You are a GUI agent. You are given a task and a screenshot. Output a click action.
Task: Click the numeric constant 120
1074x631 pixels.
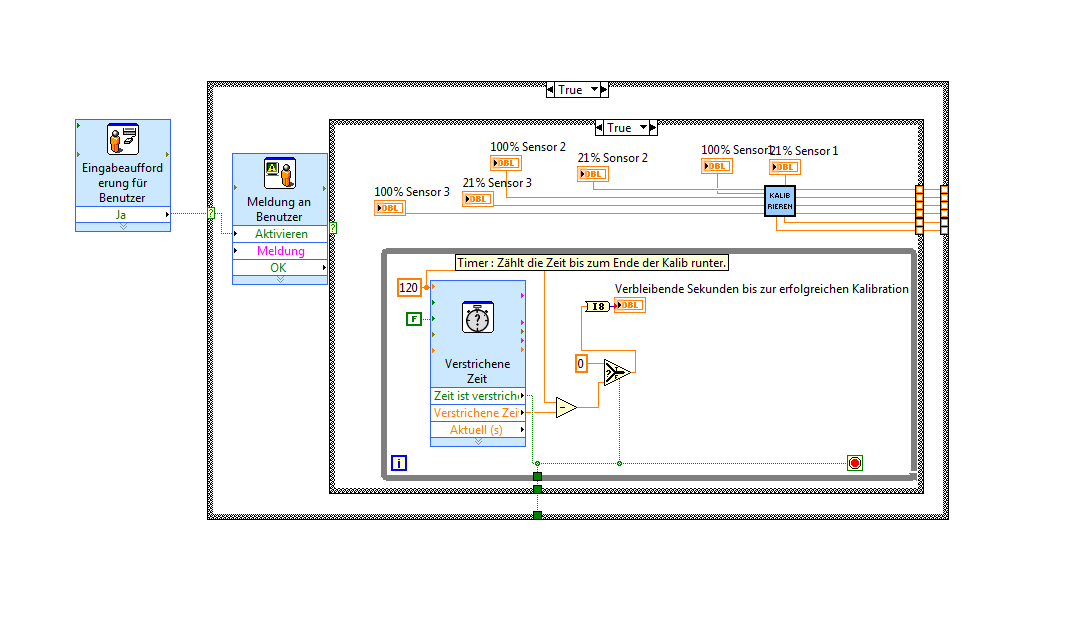pyautogui.click(x=408, y=288)
